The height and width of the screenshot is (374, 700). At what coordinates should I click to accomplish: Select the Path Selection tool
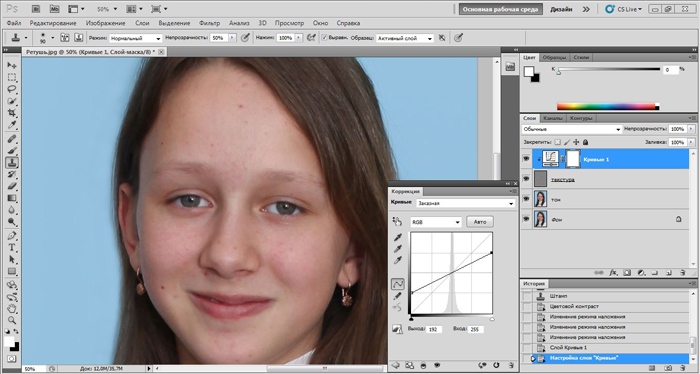coord(12,260)
